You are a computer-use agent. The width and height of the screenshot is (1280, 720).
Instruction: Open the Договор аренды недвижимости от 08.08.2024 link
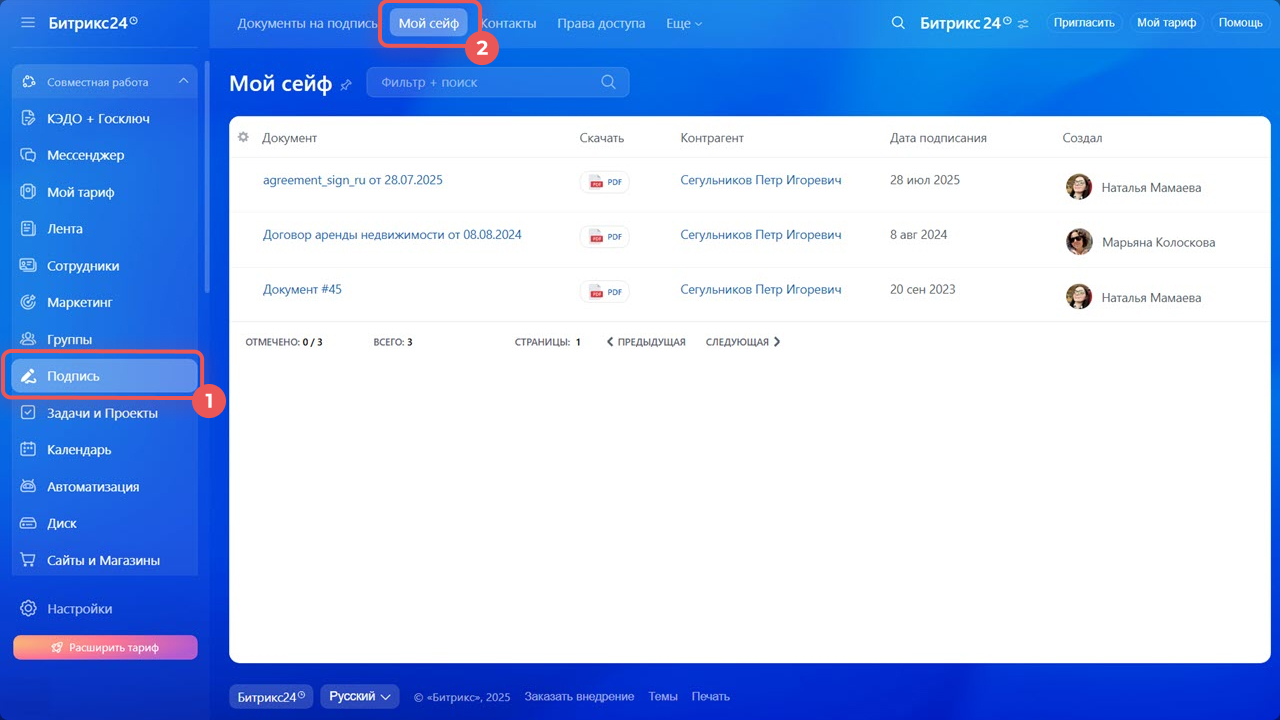pyautogui.click(x=392, y=235)
